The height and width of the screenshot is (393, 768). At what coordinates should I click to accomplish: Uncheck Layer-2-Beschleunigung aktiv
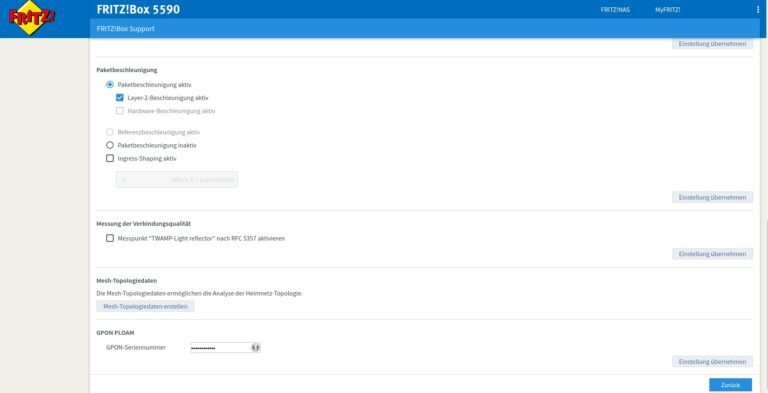120,98
